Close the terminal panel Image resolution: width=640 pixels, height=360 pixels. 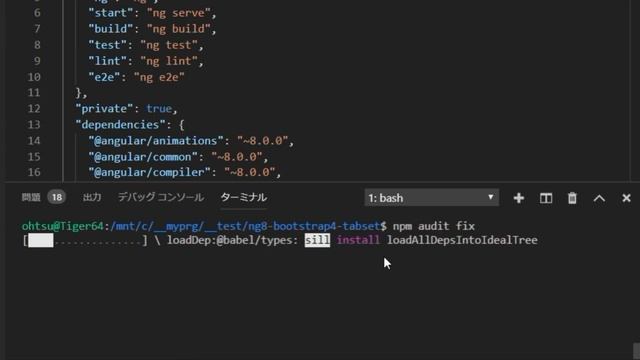(x=626, y=198)
